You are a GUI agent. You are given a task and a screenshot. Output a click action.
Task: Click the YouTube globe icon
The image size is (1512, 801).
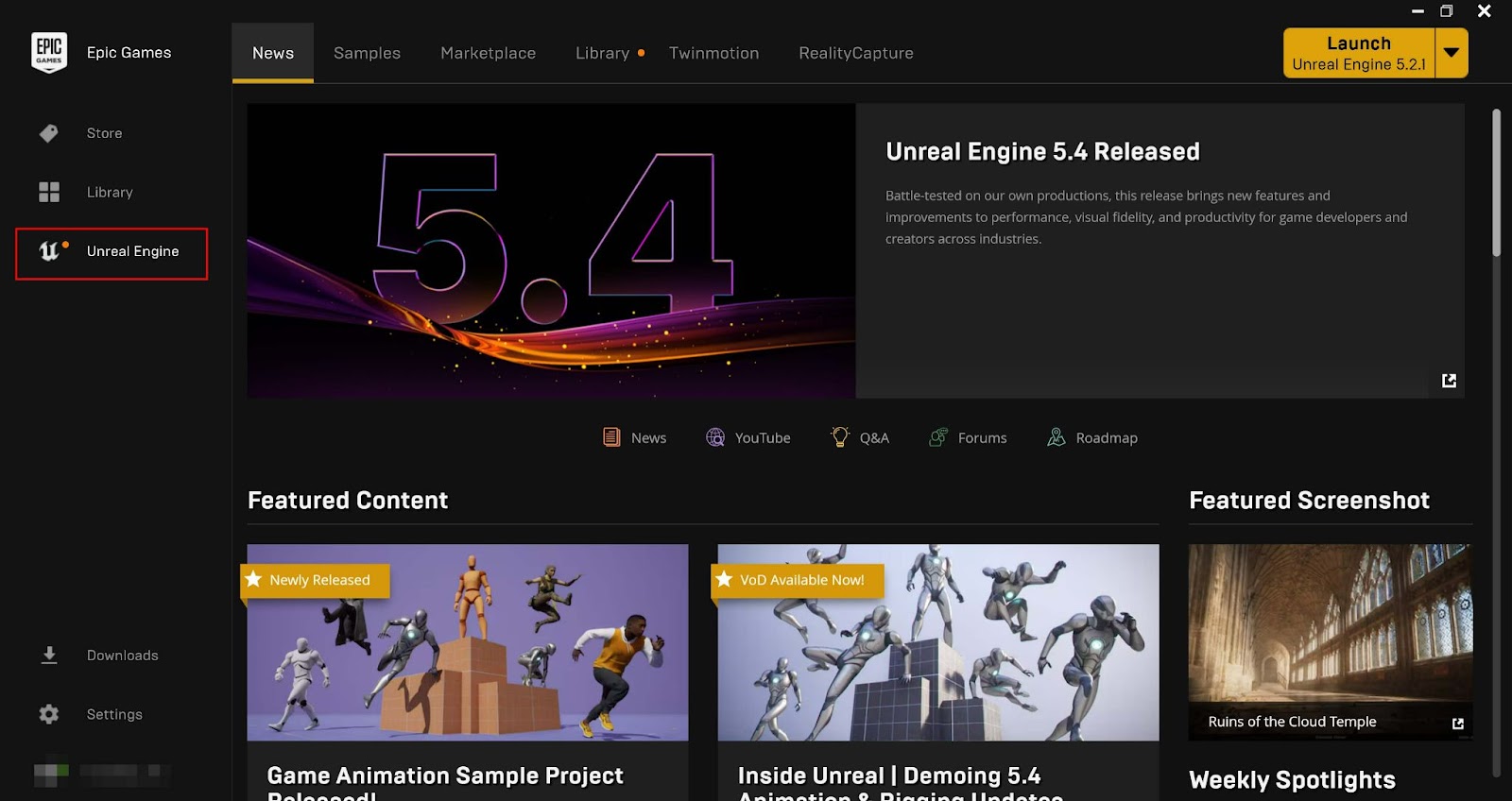(715, 437)
